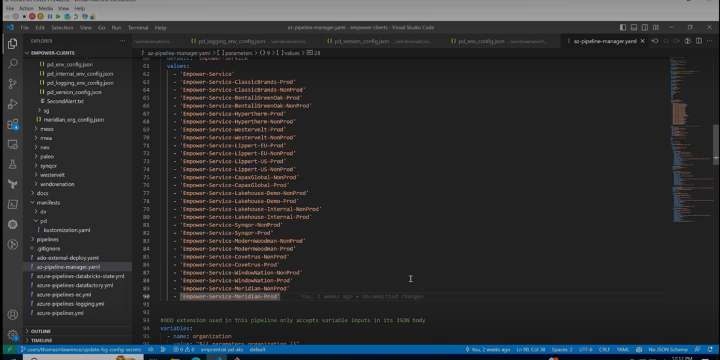
Task: Open the Kubernetes extension view
Action: [12, 224]
